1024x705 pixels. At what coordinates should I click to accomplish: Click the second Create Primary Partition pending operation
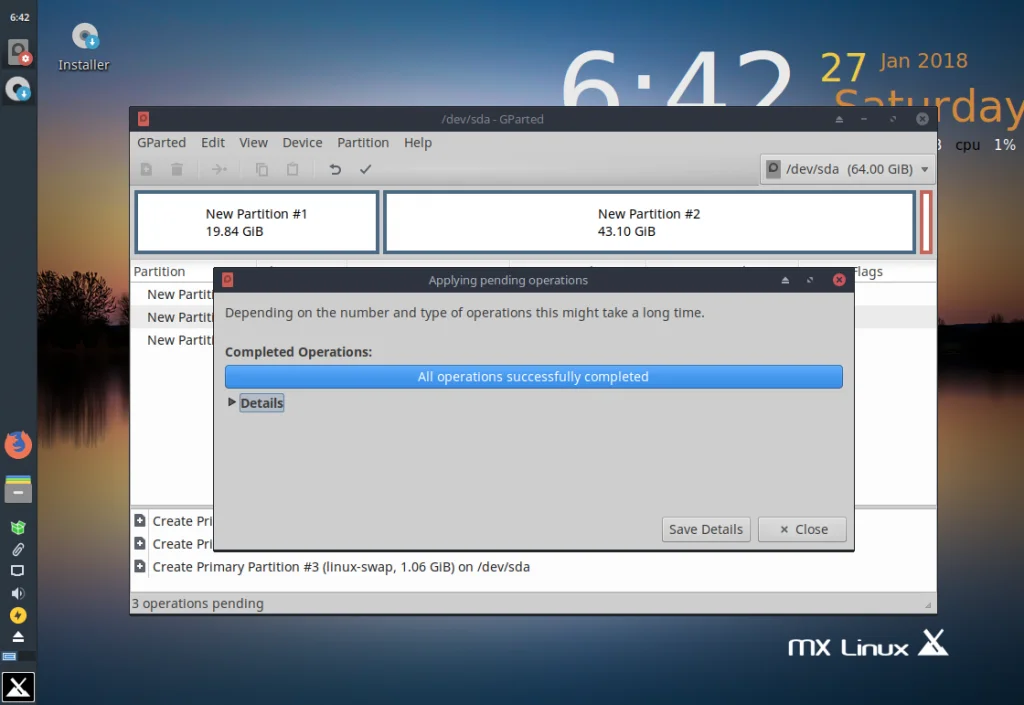pyautogui.click(x=182, y=544)
